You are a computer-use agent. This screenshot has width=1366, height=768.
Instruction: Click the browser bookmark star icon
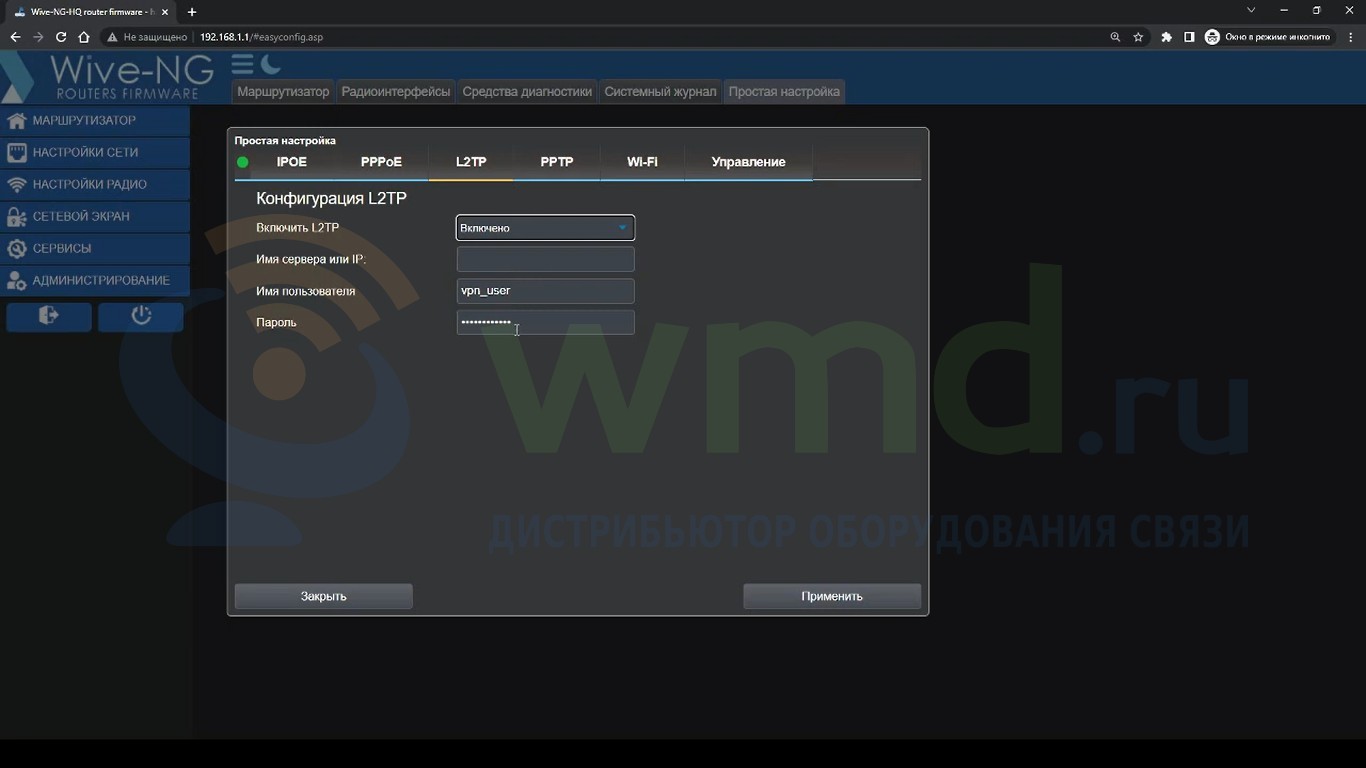[1138, 37]
